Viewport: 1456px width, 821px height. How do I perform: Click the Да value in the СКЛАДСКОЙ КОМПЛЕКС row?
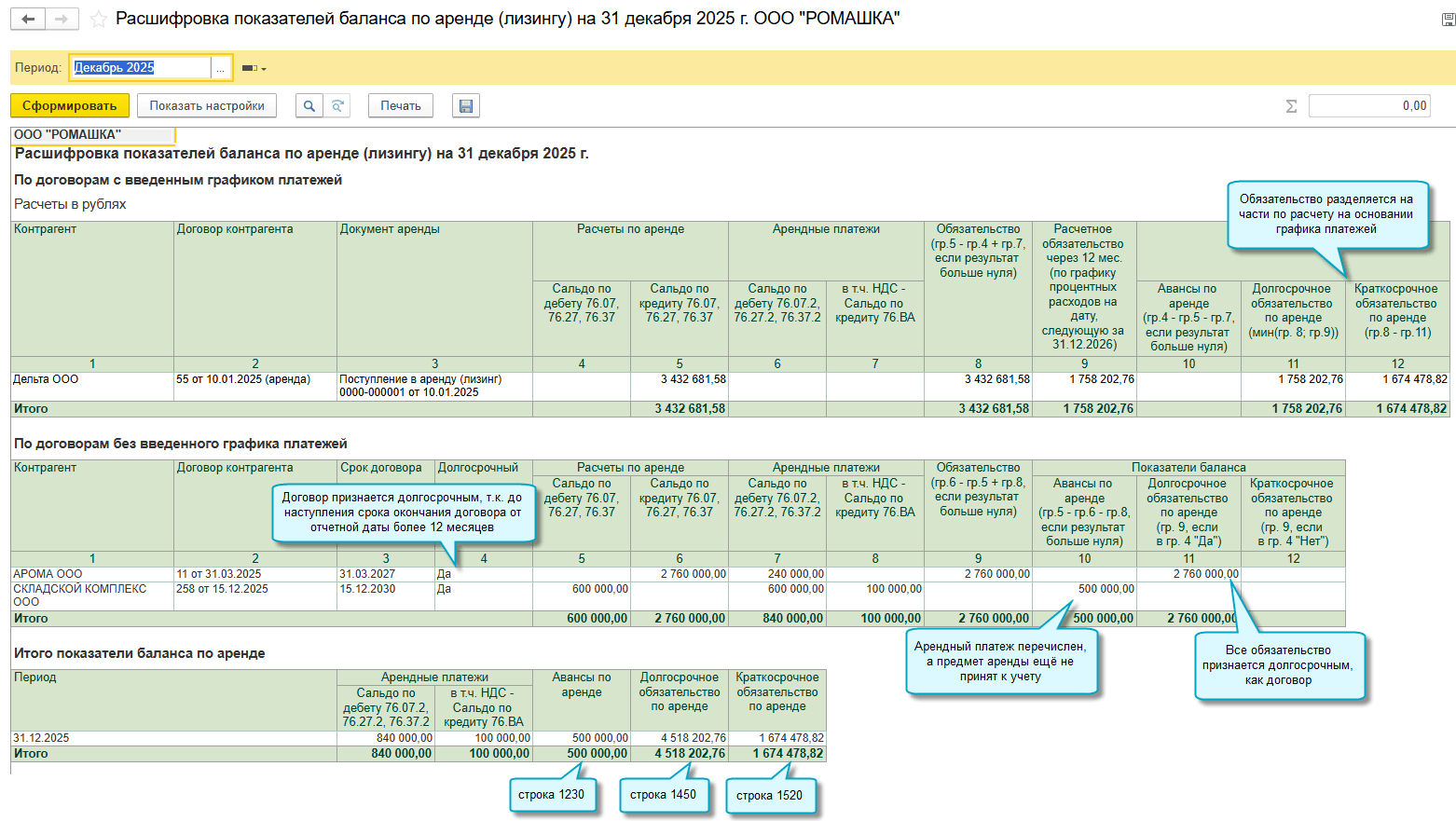pyautogui.click(x=484, y=596)
